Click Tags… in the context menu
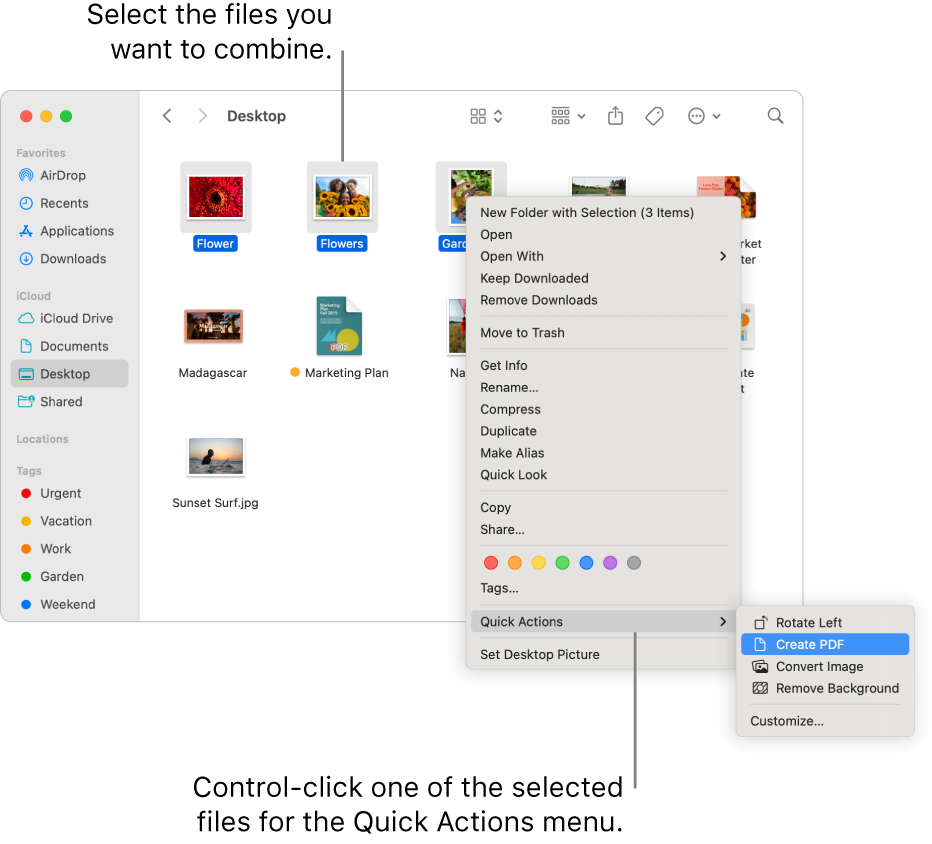Image resolution: width=932 pixels, height=844 pixels. (x=499, y=588)
